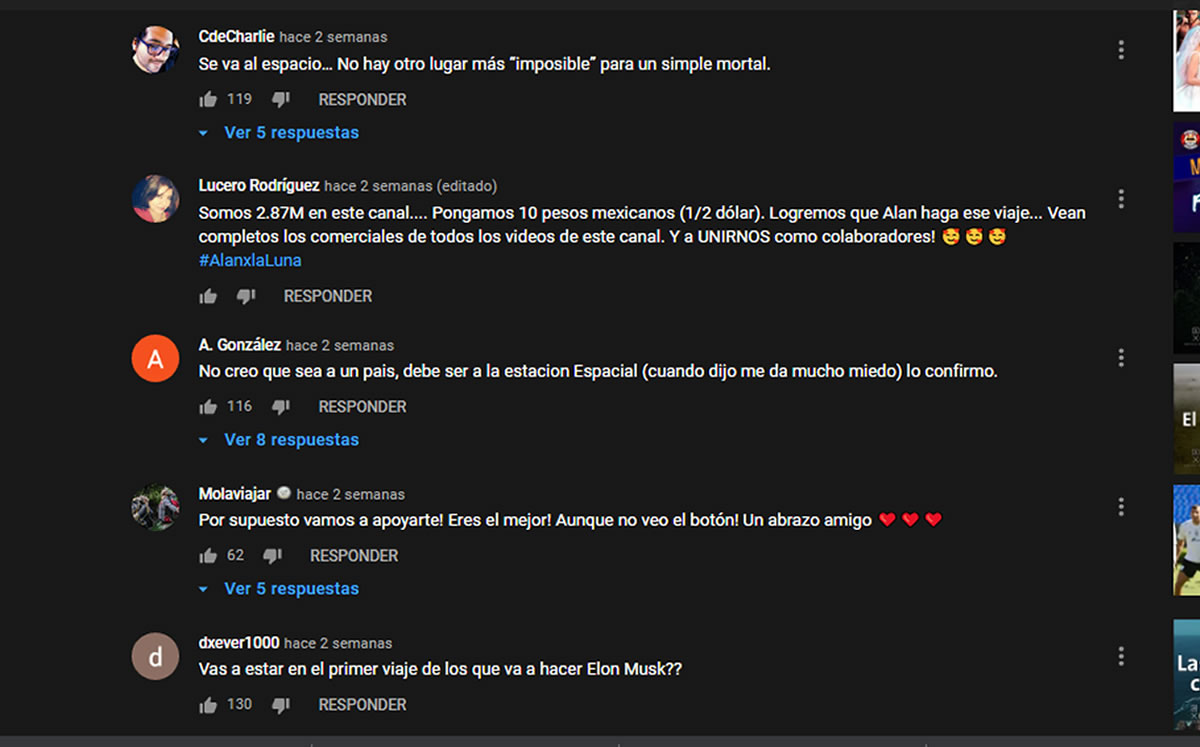
Task: Toggle like on A. González's comment
Action: tap(208, 406)
